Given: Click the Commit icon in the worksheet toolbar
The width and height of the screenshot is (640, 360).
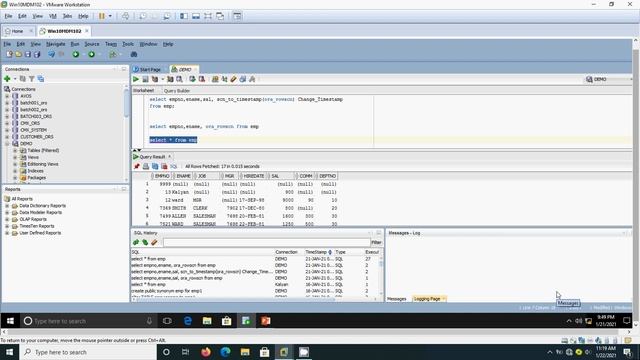Looking at the screenshot, I should (x=192, y=79).
